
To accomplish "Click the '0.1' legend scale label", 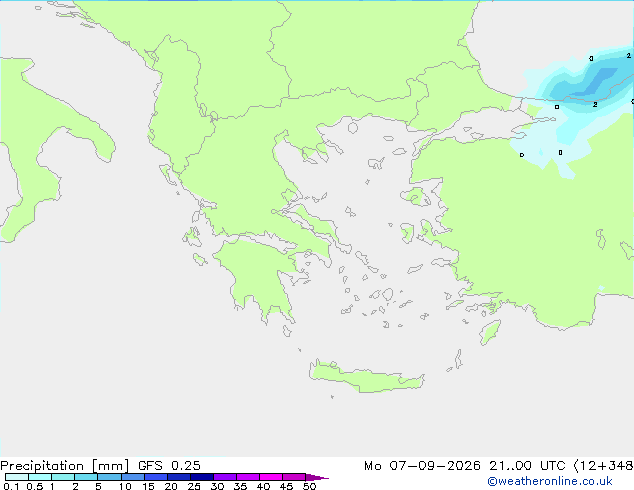I will coord(11,486).
